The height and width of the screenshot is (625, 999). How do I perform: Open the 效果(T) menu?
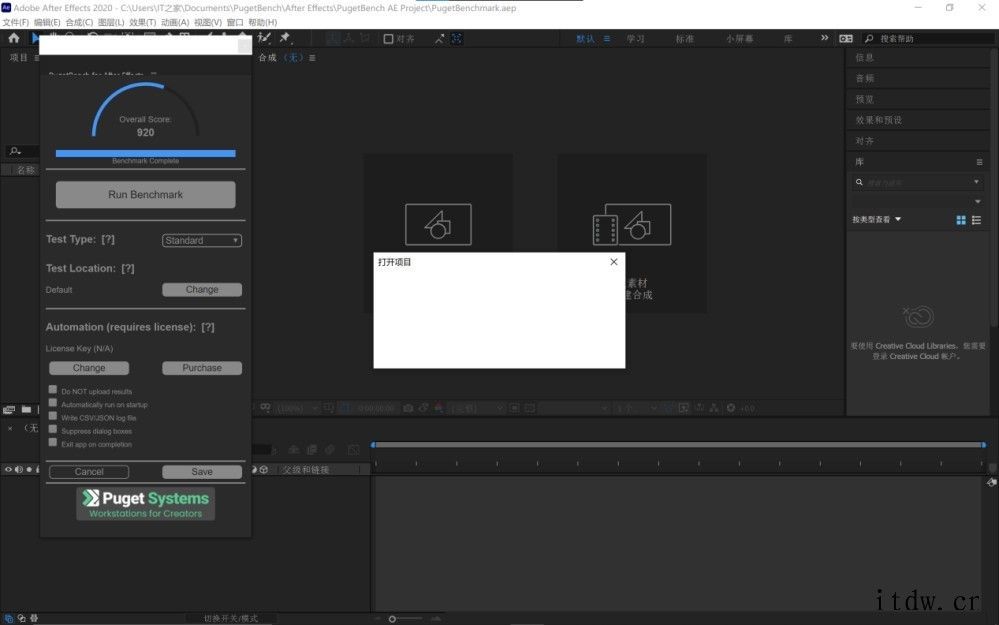142,22
